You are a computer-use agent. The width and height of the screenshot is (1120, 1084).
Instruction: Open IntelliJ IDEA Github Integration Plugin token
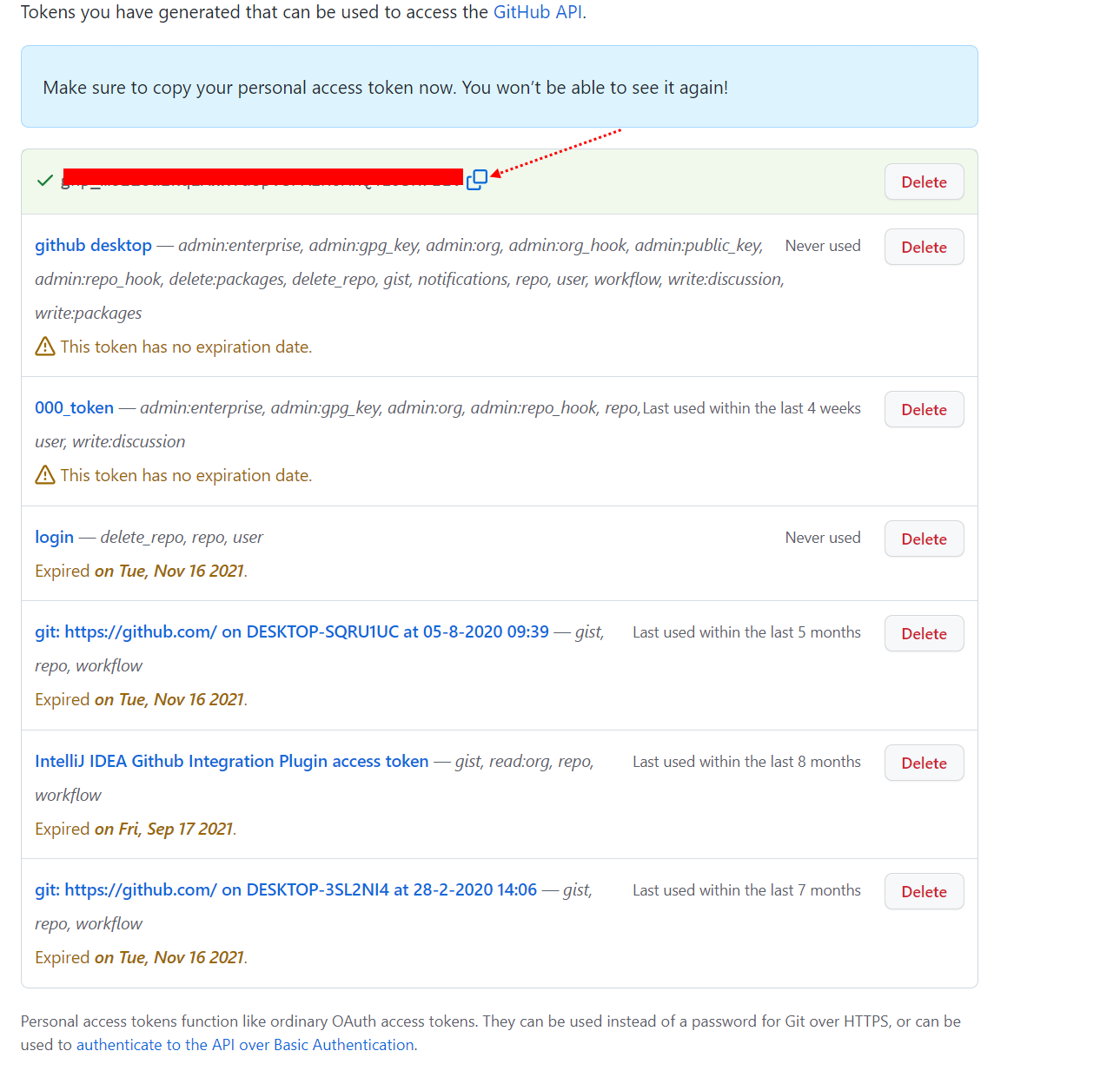coord(232,761)
